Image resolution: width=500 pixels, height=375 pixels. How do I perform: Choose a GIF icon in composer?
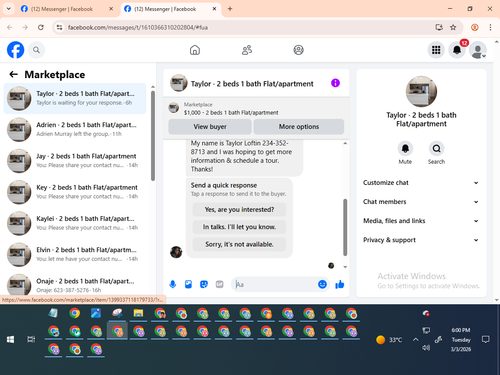(219, 284)
